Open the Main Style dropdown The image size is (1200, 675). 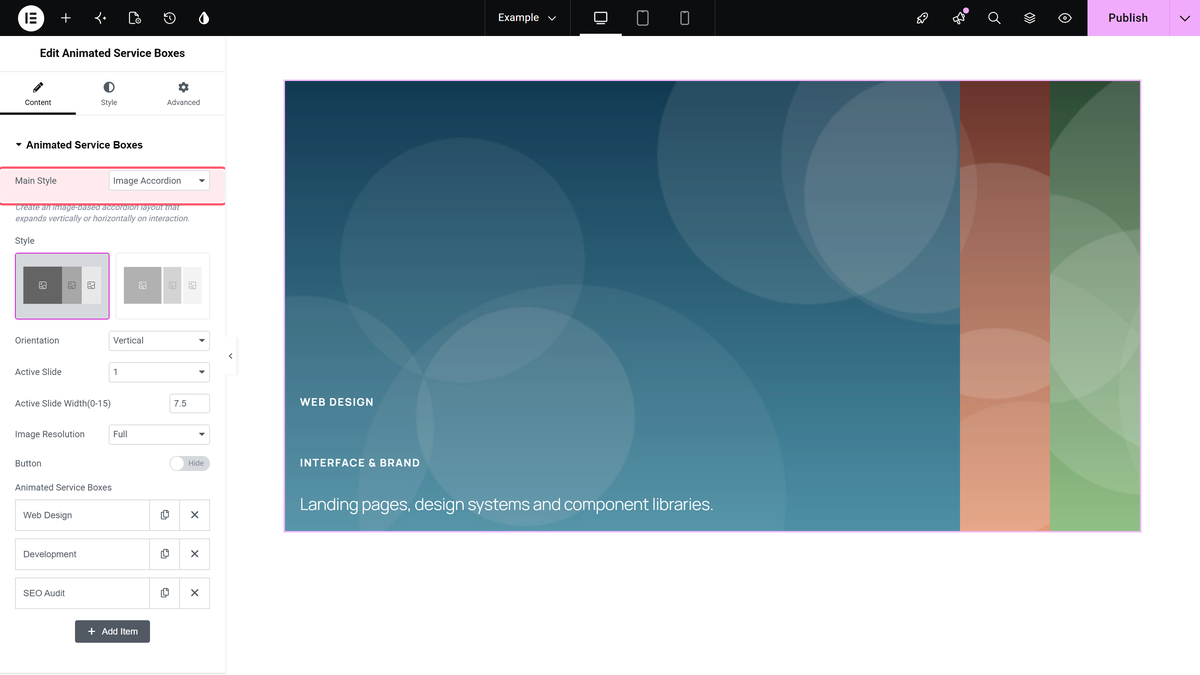tap(159, 181)
